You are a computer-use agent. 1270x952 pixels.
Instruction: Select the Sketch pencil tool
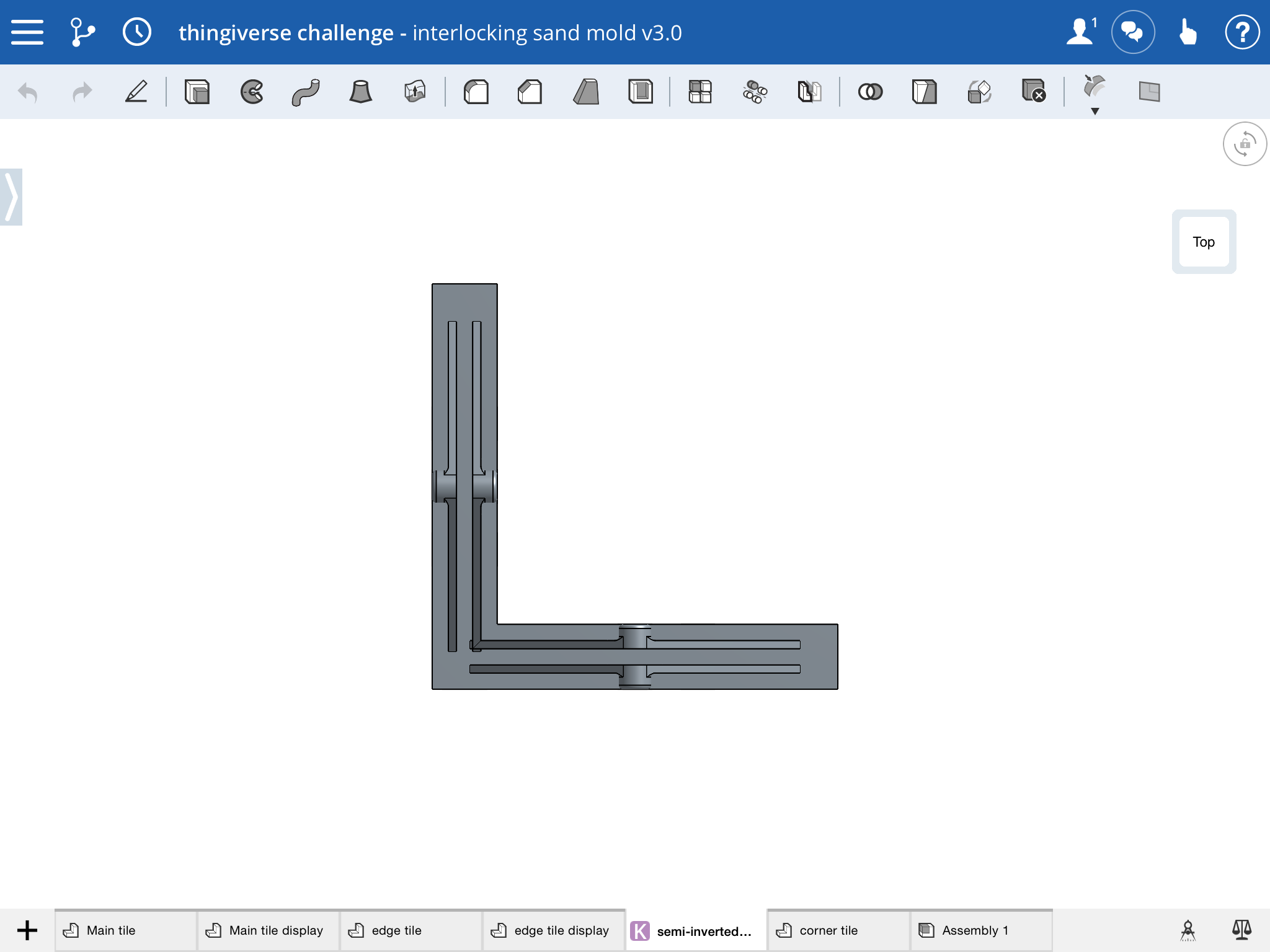tap(136, 92)
